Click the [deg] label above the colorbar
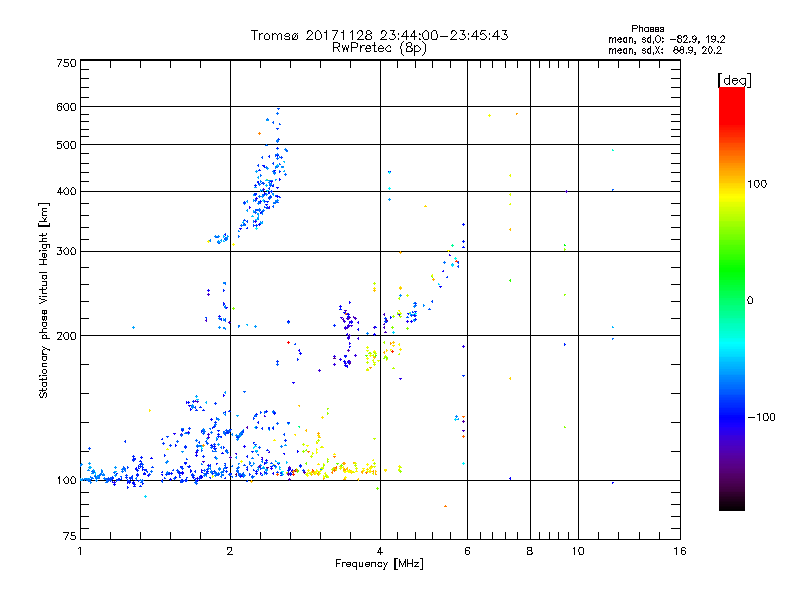Image resolution: width=800 pixels, height=600 pixels. coord(734,79)
